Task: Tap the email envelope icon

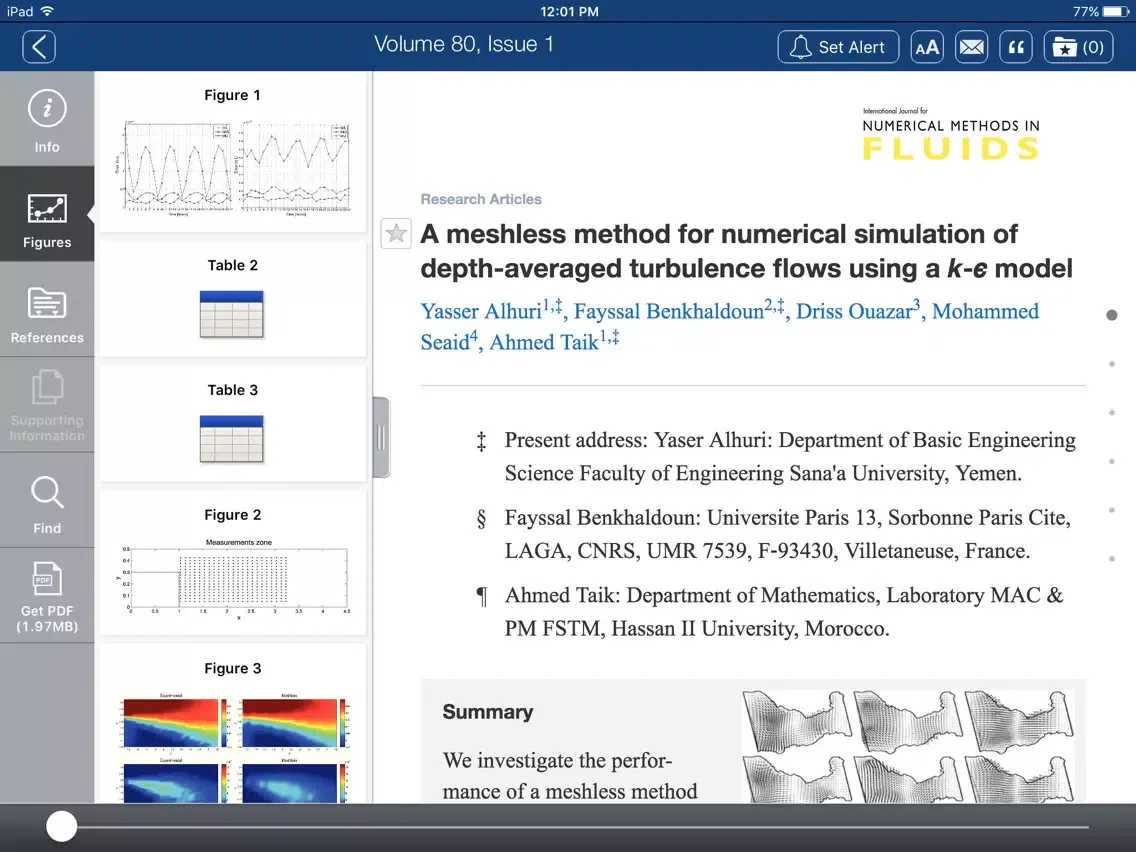Action: pyautogui.click(x=971, y=47)
